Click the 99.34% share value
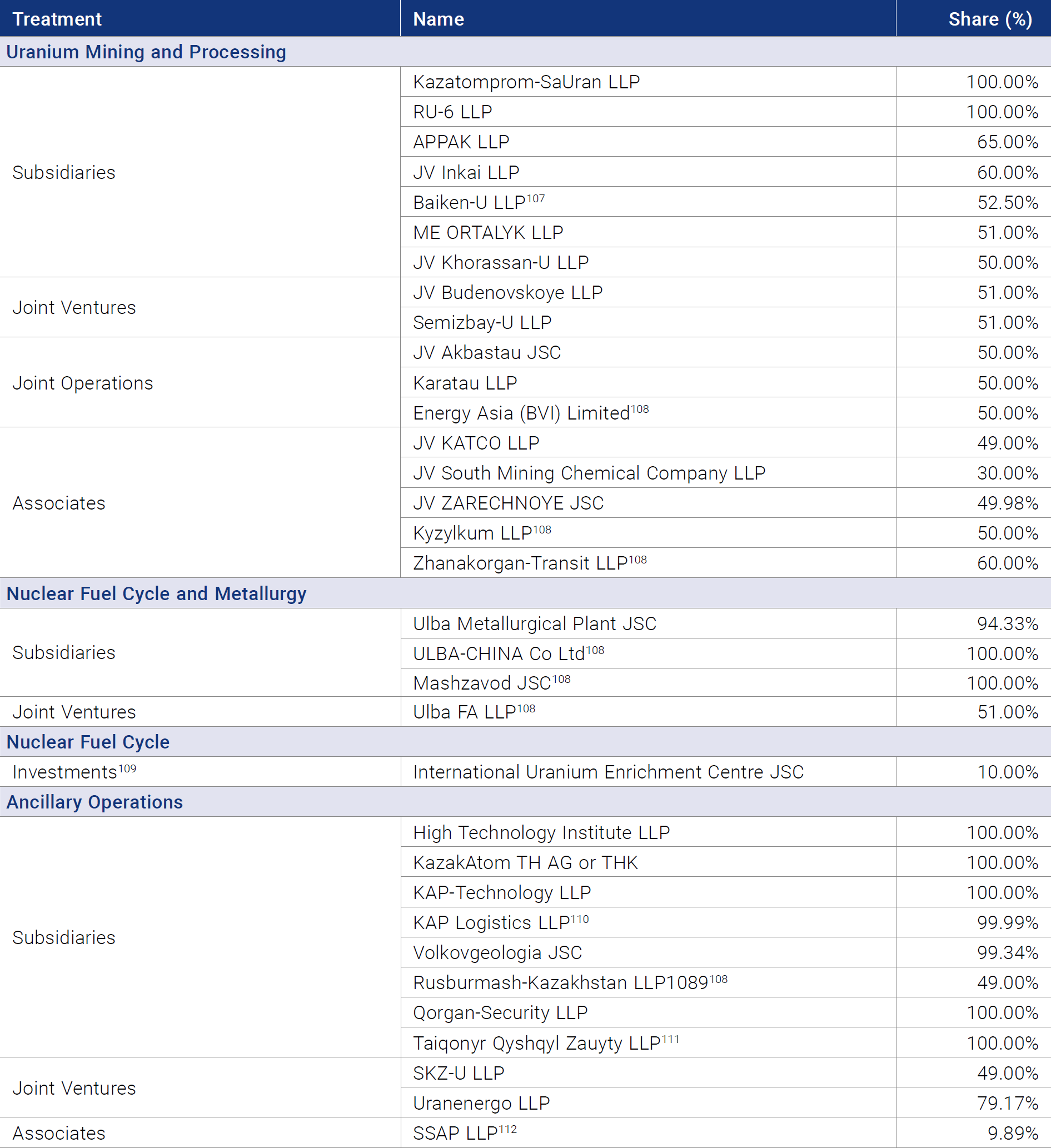 point(1008,952)
